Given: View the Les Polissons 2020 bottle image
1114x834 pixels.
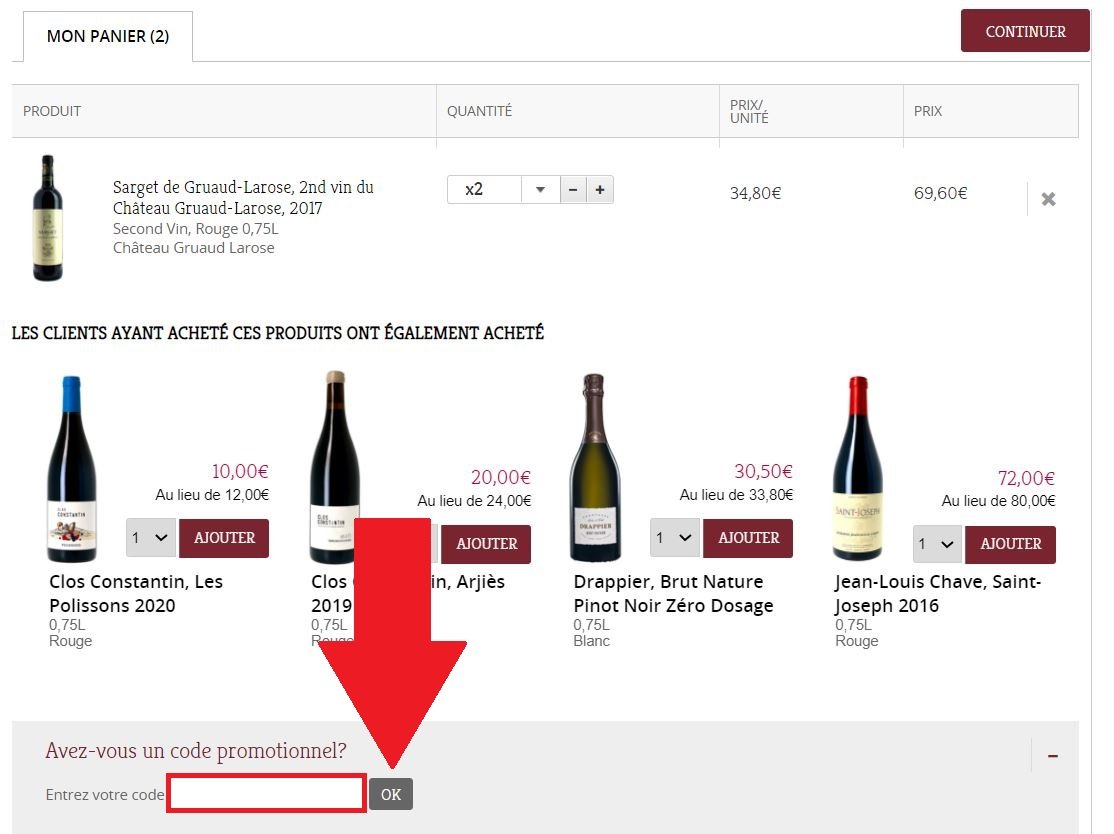Looking at the screenshot, I should 72,469.
